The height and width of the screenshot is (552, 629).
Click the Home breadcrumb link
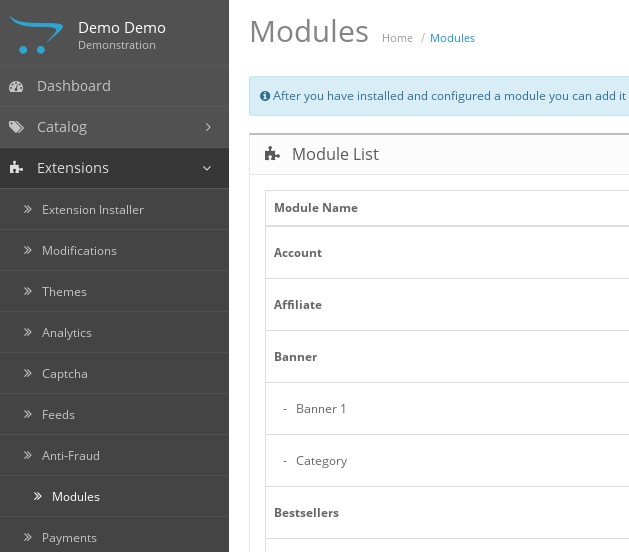pyautogui.click(x=397, y=38)
